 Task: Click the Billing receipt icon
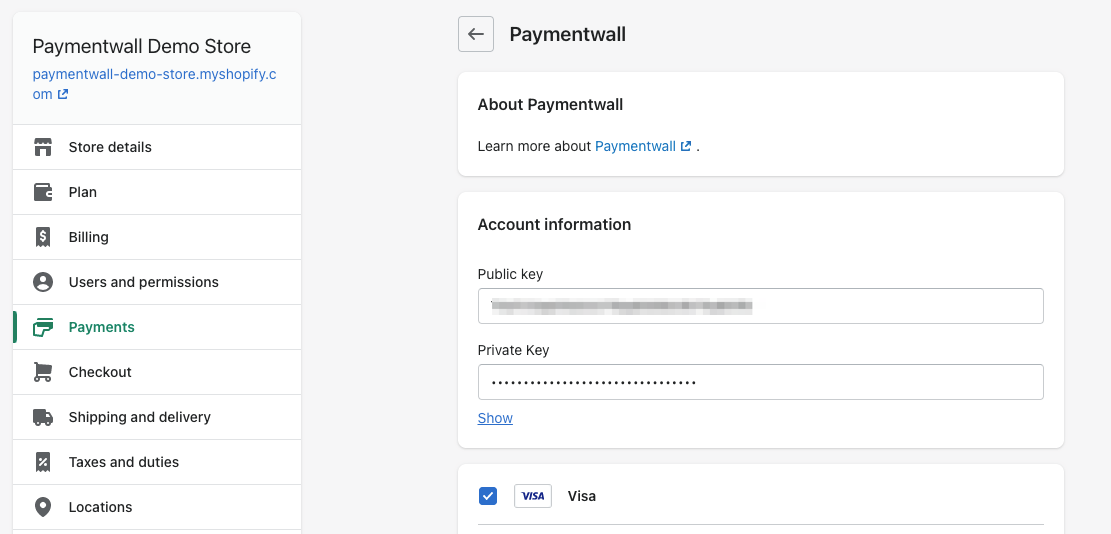click(43, 237)
